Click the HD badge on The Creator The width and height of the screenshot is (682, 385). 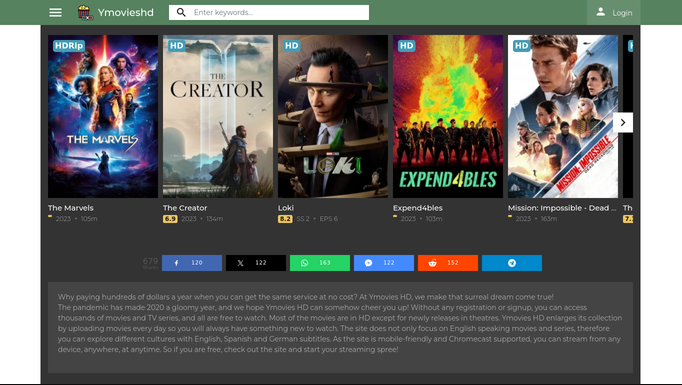pyautogui.click(x=177, y=46)
